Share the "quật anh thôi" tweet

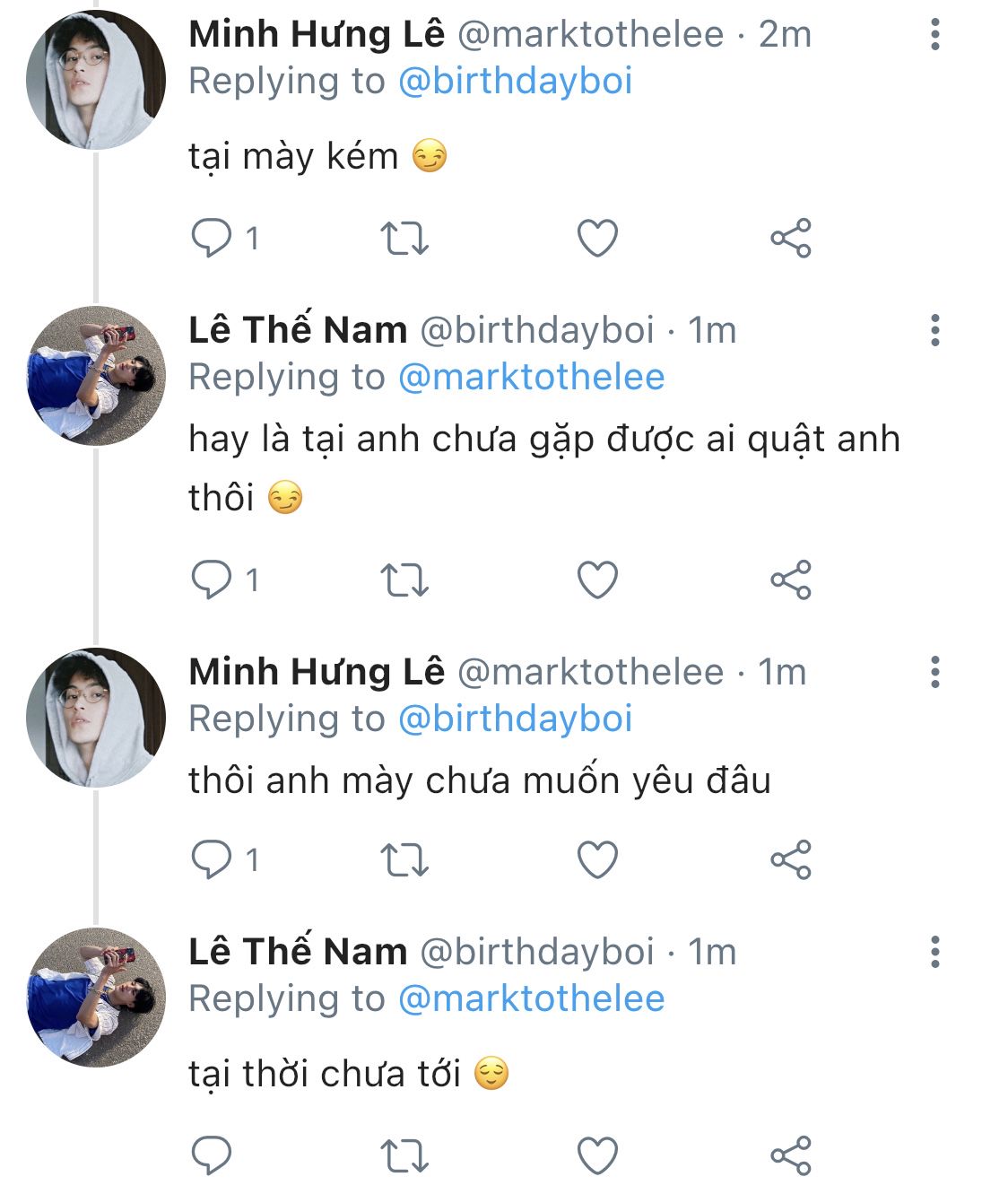[791, 580]
